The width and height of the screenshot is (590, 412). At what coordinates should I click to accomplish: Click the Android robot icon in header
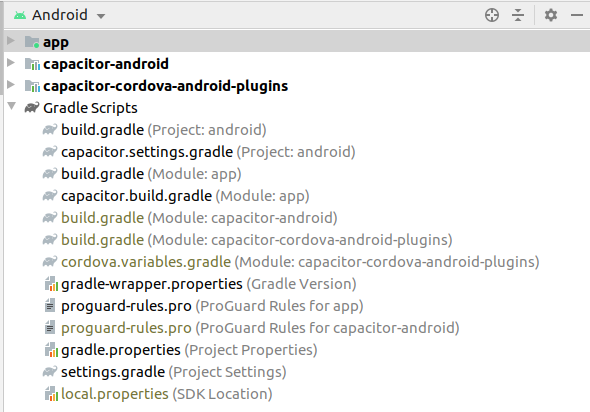click(20, 15)
